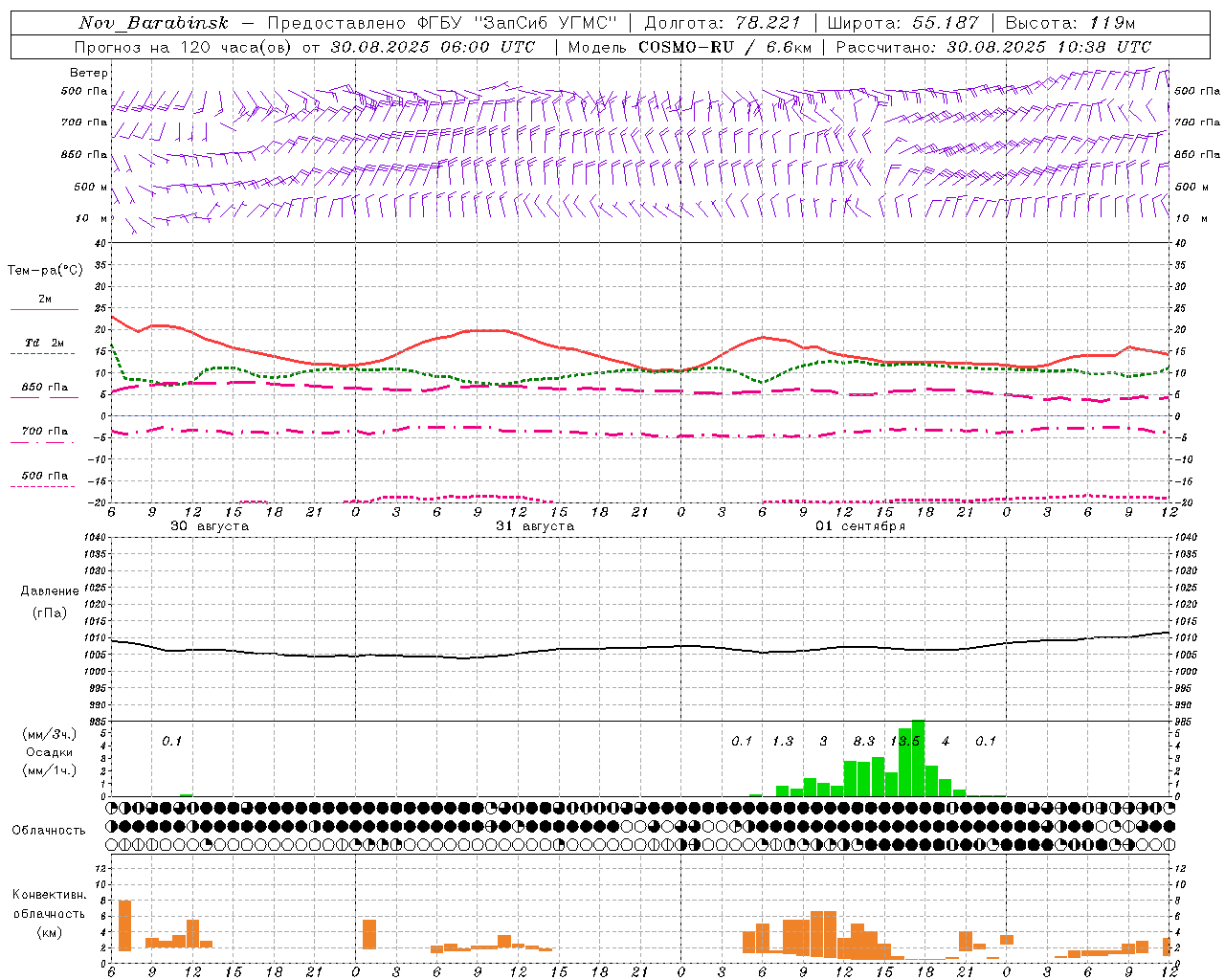Click the '31 августа' date label

pos(535,526)
